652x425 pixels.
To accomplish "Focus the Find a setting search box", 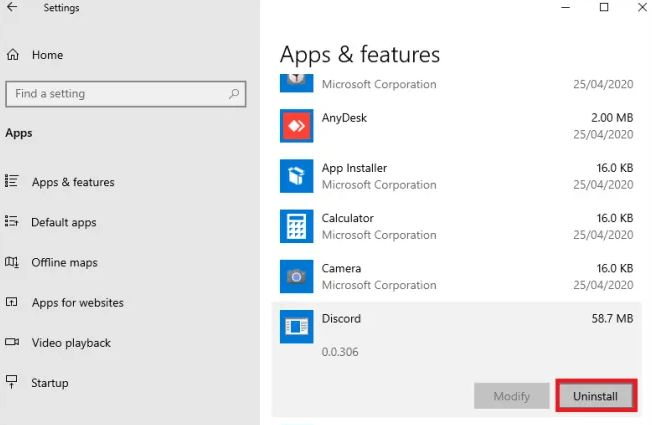I will pyautogui.click(x=126, y=94).
